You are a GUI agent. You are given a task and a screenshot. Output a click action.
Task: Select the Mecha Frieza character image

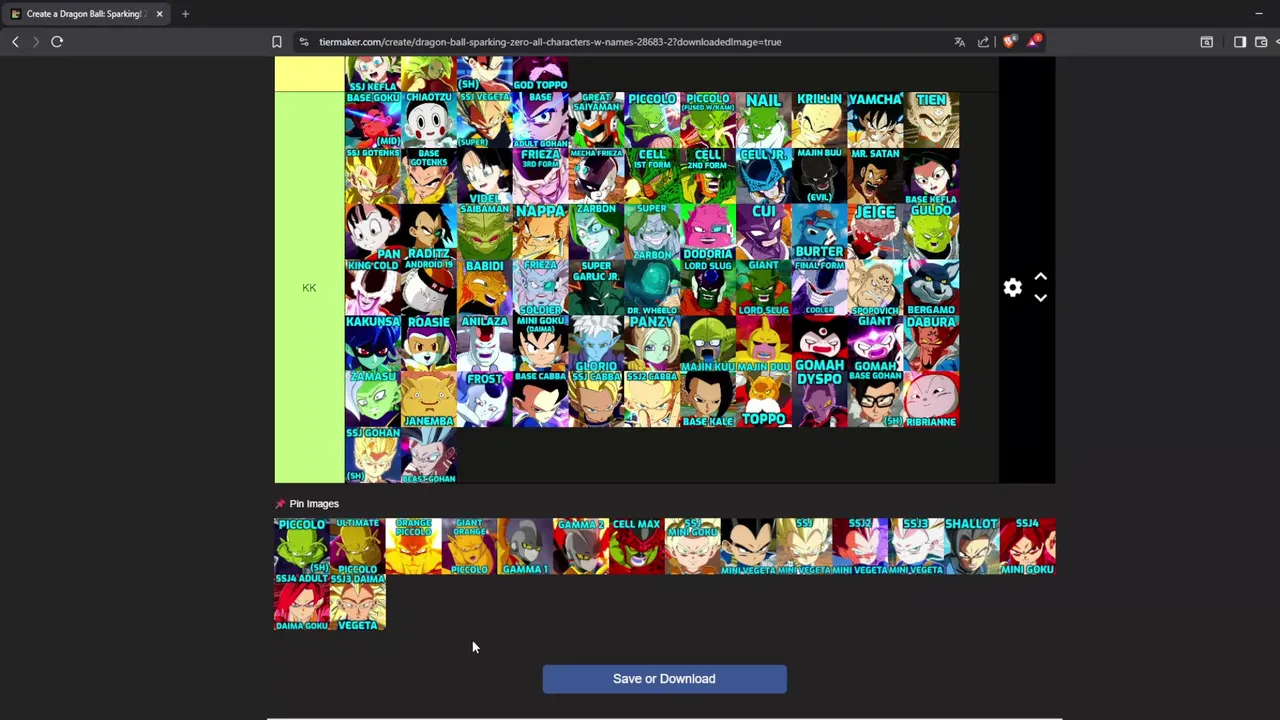tap(596, 176)
